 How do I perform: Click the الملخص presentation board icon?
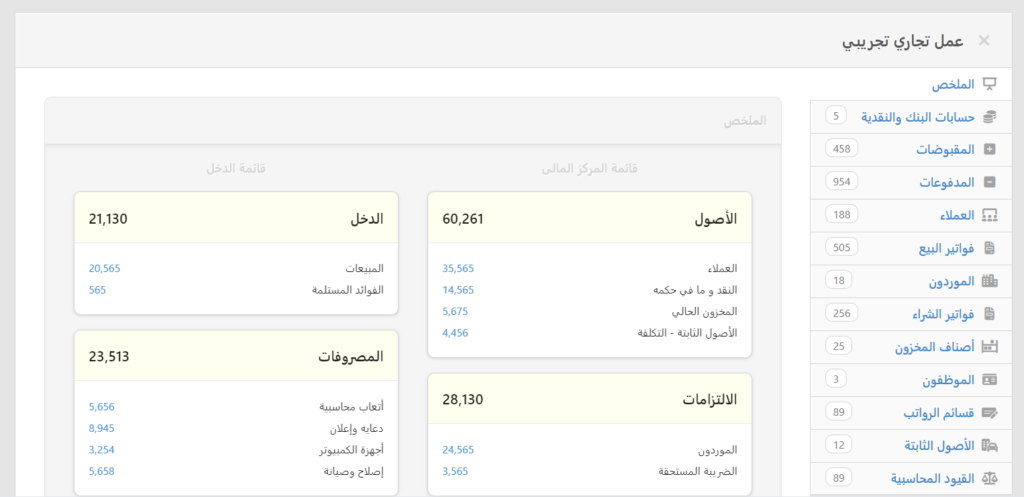click(990, 84)
